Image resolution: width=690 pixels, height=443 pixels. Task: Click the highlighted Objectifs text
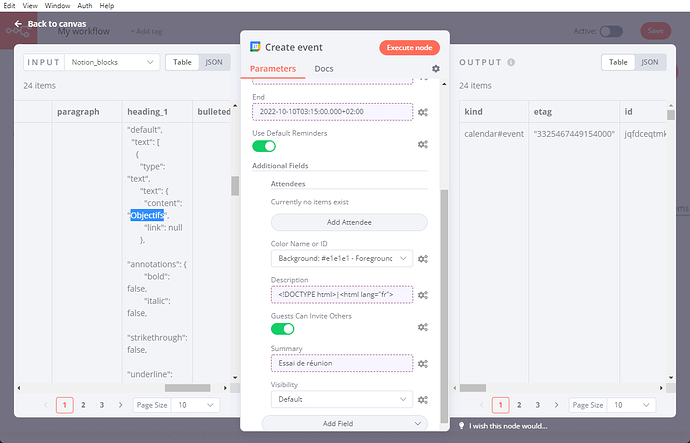(x=147, y=215)
